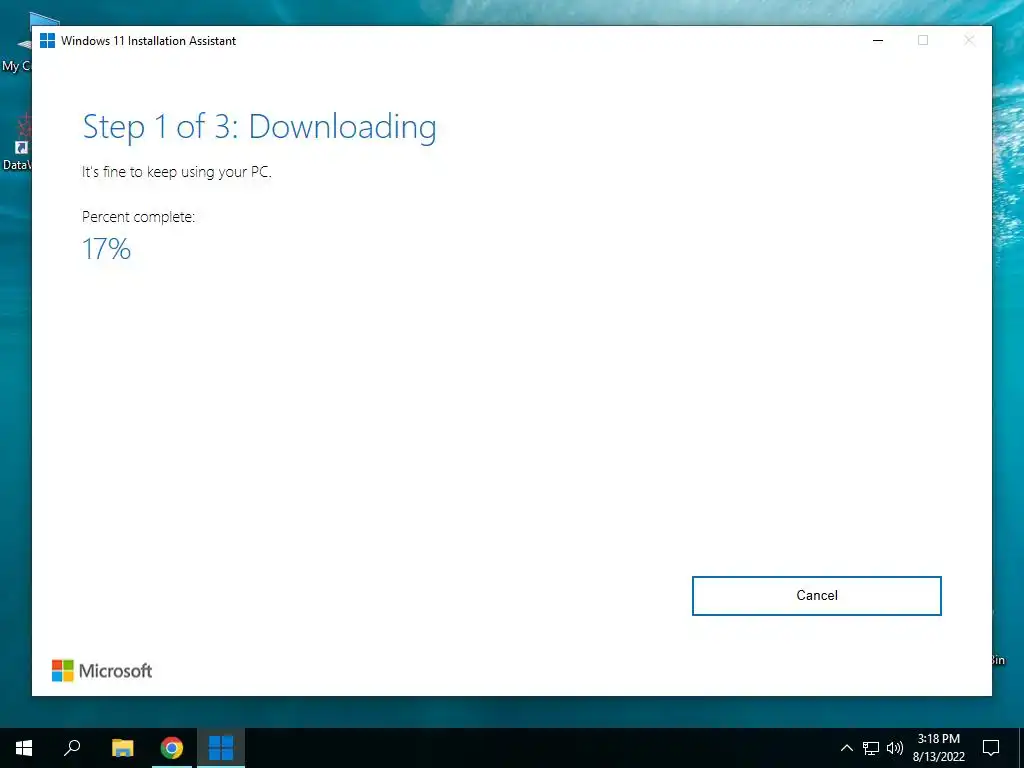1024x768 pixels.
Task: Click the Microsoft logo at the bottom
Action: (102, 671)
